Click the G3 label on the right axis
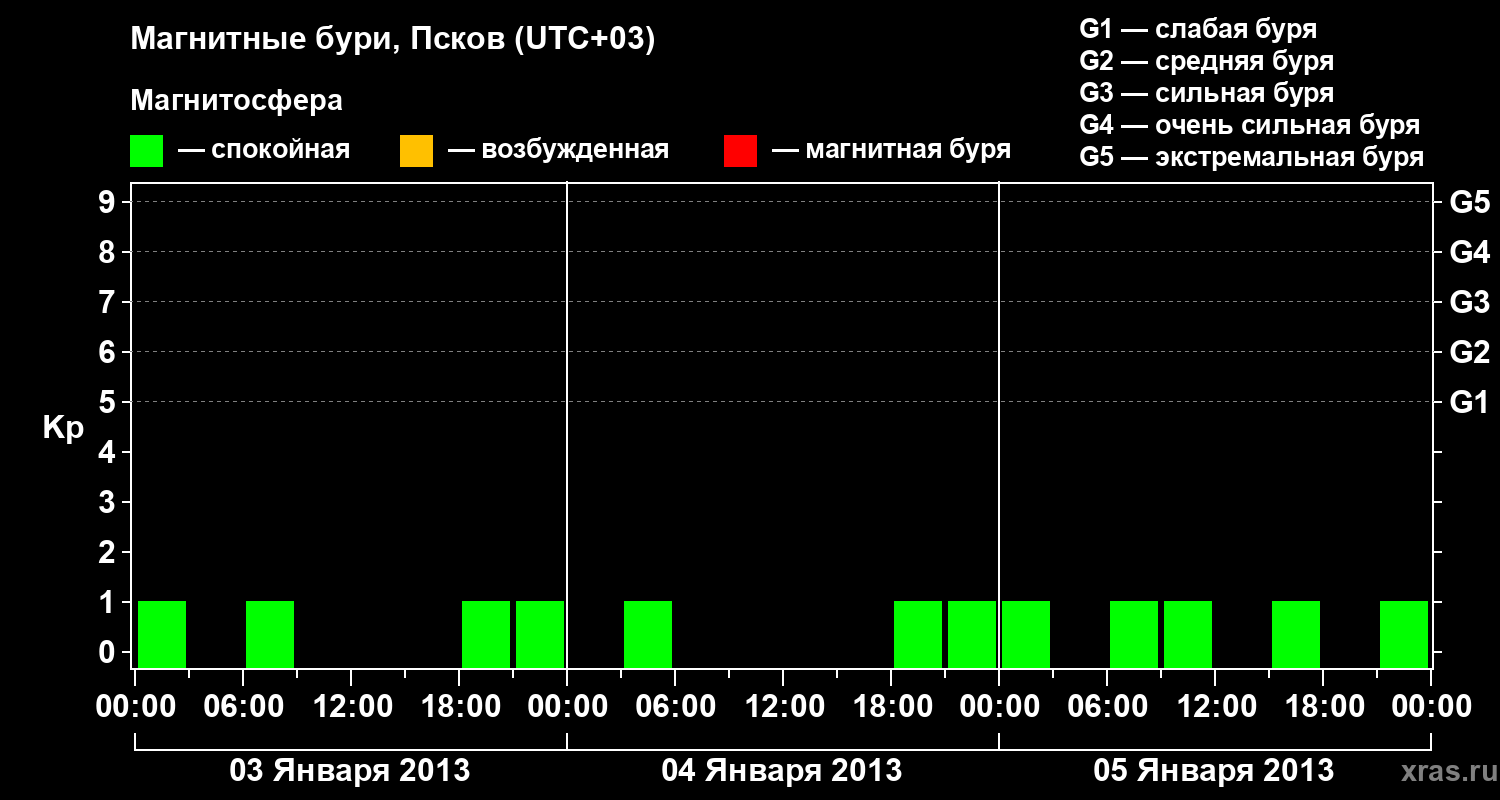Viewport: 1500px width, 800px height. 1469,302
